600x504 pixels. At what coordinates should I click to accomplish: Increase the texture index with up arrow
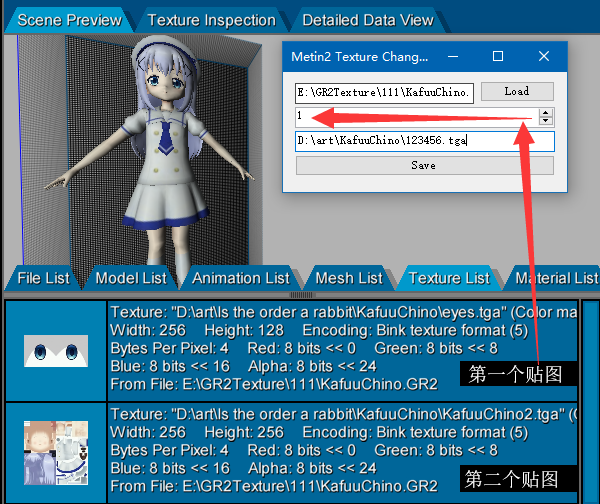click(546, 113)
